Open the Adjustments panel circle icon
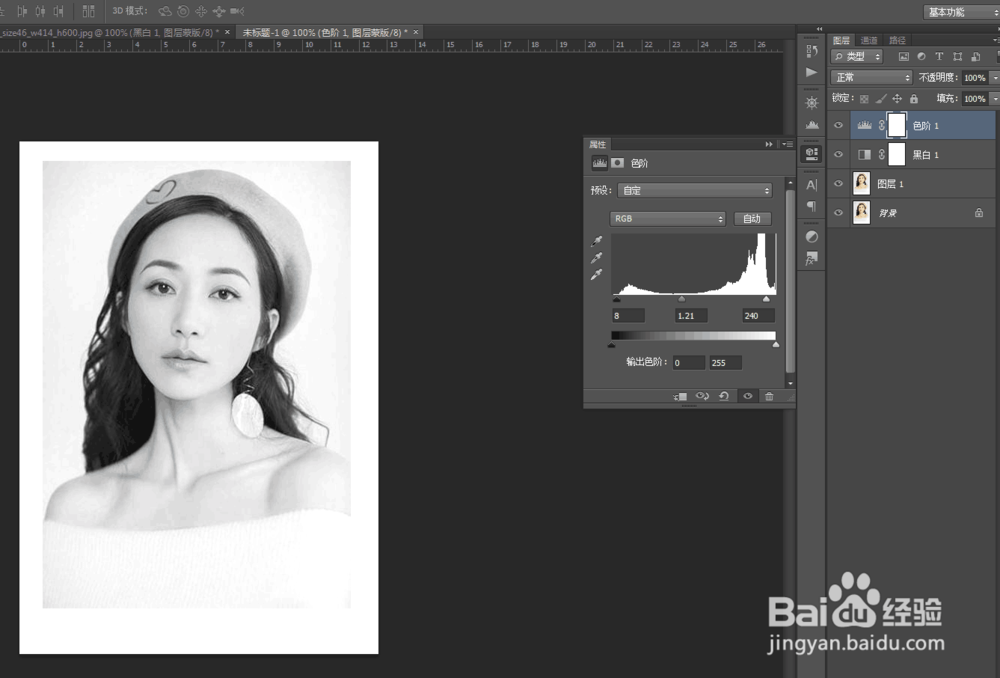The image size is (1000, 678). click(811, 237)
